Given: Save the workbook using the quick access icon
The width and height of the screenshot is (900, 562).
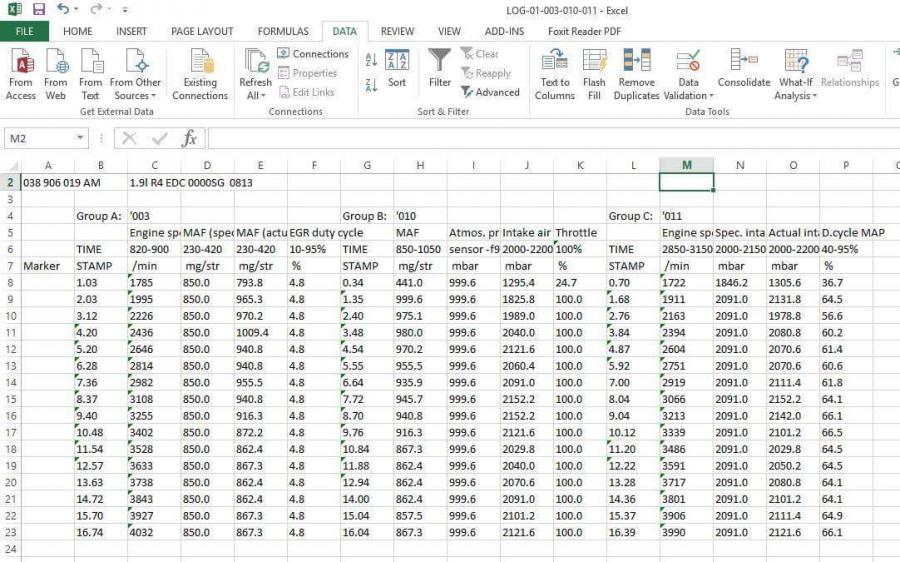Looking at the screenshot, I should (x=39, y=9).
